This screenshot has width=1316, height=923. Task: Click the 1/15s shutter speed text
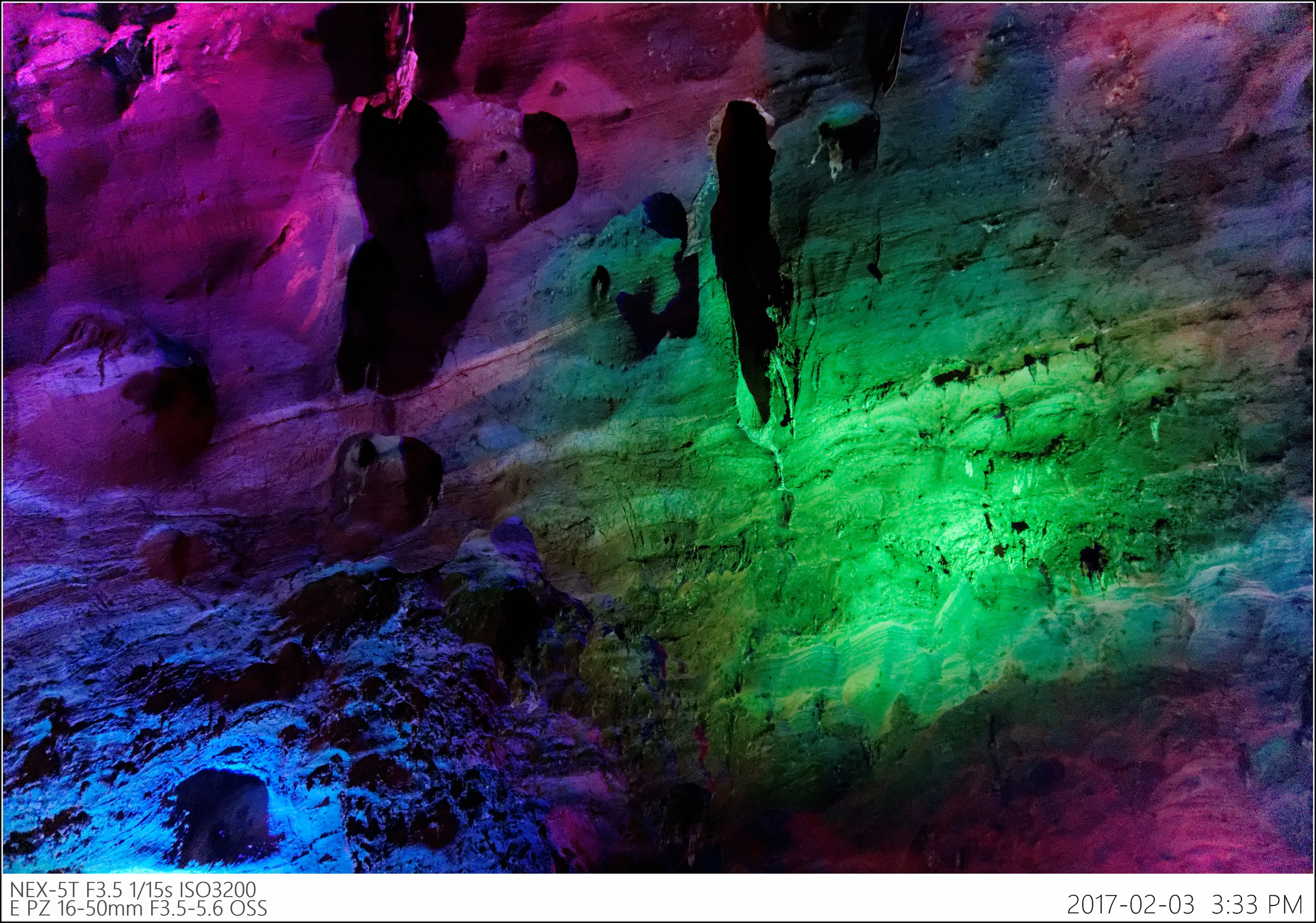[151, 890]
